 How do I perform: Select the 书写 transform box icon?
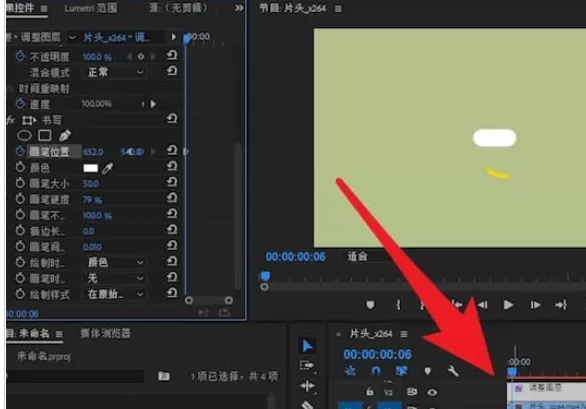29,120
